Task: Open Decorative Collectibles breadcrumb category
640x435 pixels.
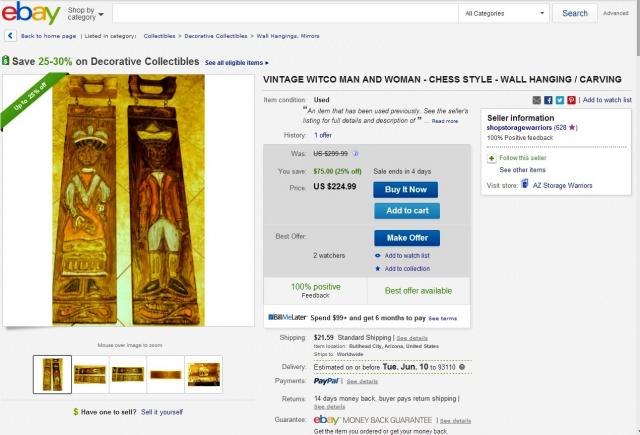Action: coord(216,36)
